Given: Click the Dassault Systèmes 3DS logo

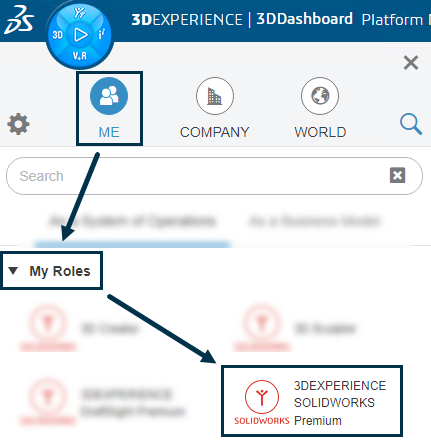Looking at the screenshot, I should (19, 20).
